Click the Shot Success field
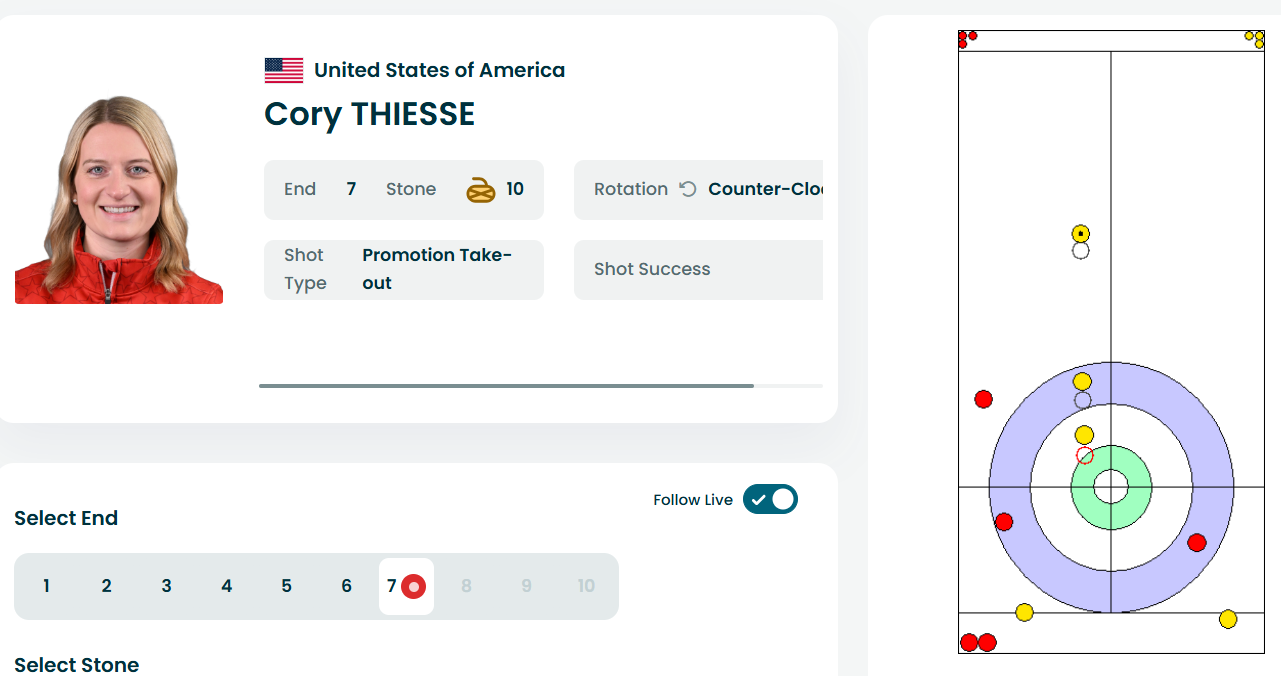 click(x=698, y=269)
